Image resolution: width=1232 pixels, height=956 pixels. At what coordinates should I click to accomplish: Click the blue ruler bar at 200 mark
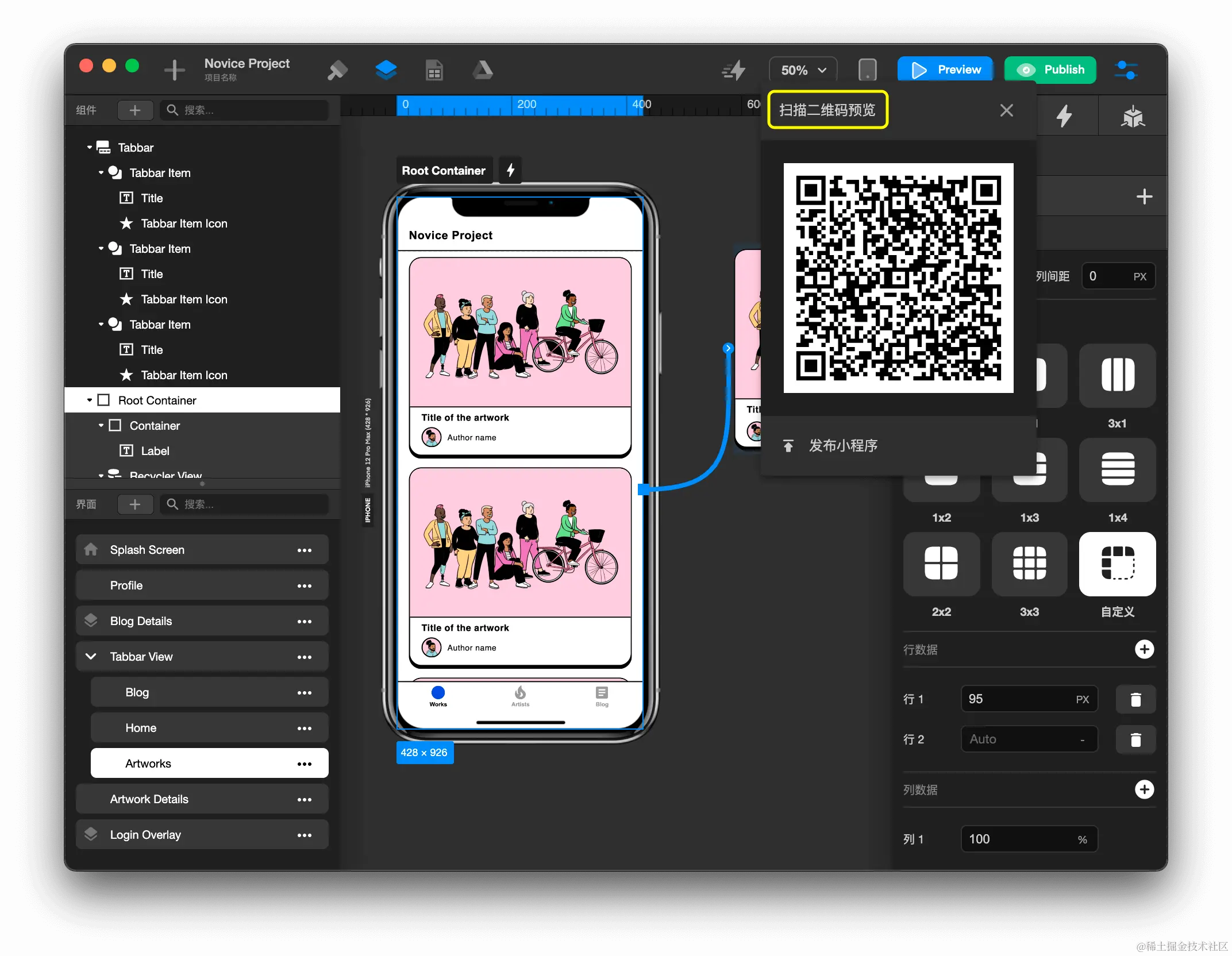coord(526,106)
